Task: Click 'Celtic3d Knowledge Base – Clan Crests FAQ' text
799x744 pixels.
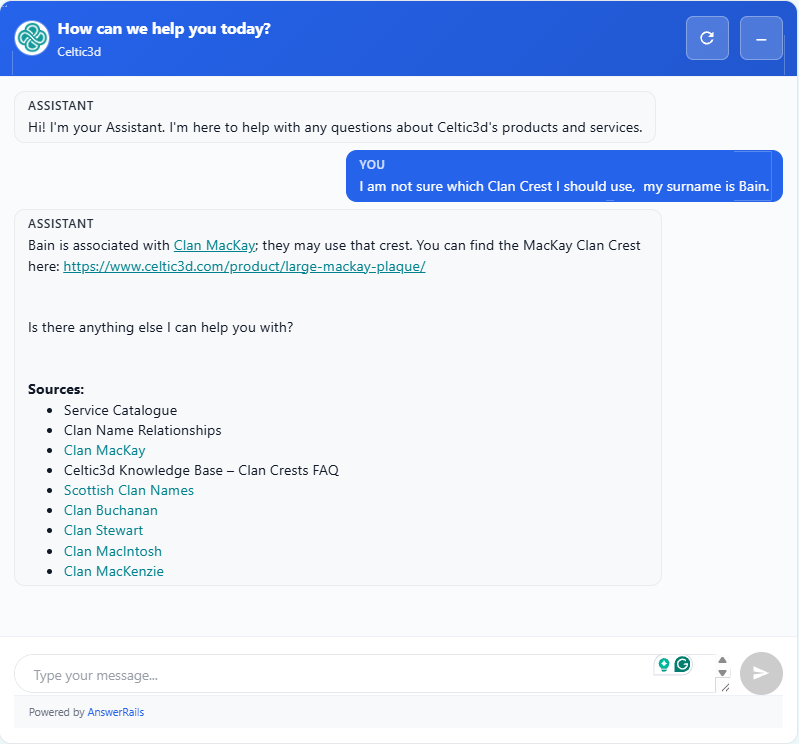Action: 201,470
